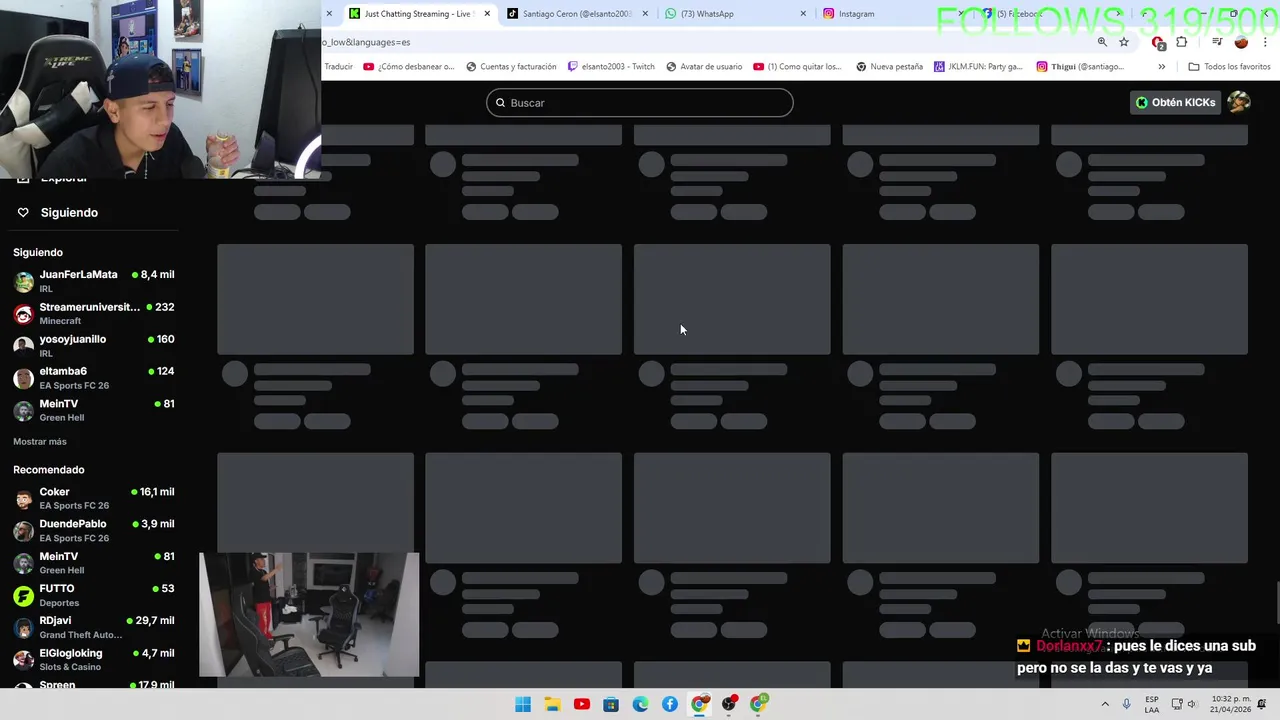This screenshot has width=1280, height=720.
Task: Open the clock showing 10:32 p. m.
Action: click(x=1230, y=704)
